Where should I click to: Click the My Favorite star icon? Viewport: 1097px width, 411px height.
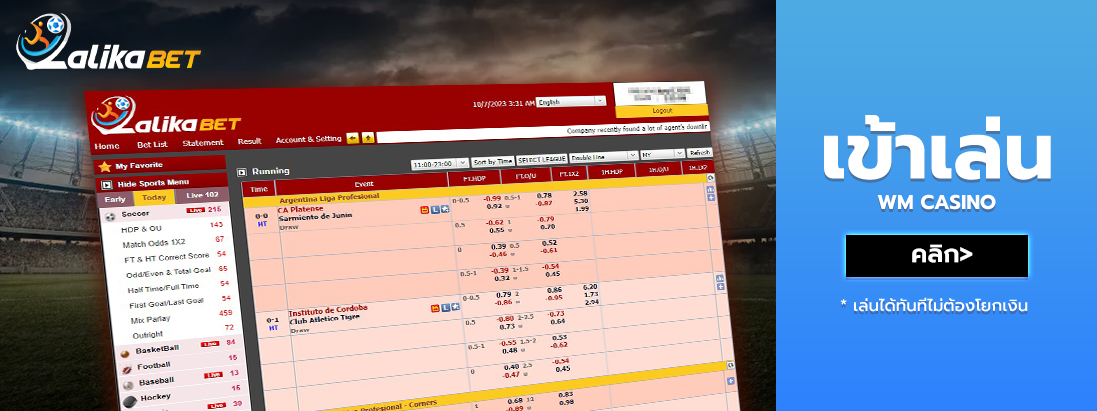pyautogui.click(x=104, y=166)
